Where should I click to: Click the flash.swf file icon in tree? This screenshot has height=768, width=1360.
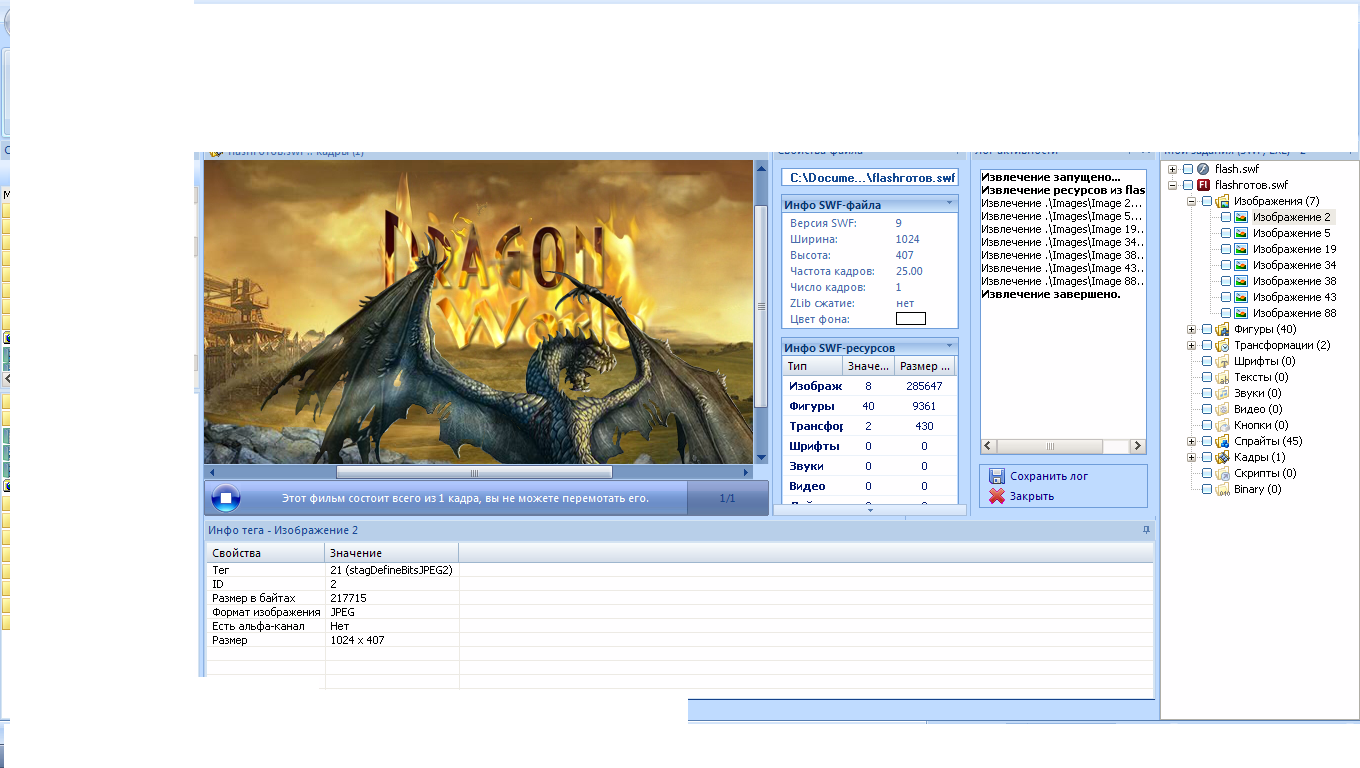pos(1204,169)
